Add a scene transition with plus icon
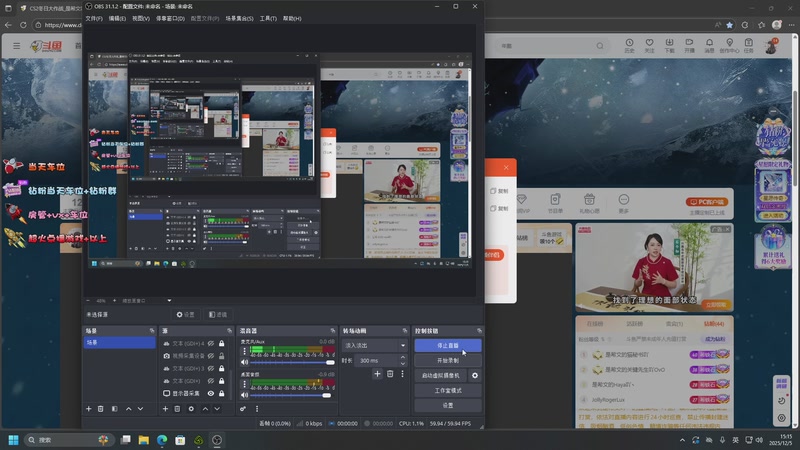The image size is (800, 450). click(377, 374)
